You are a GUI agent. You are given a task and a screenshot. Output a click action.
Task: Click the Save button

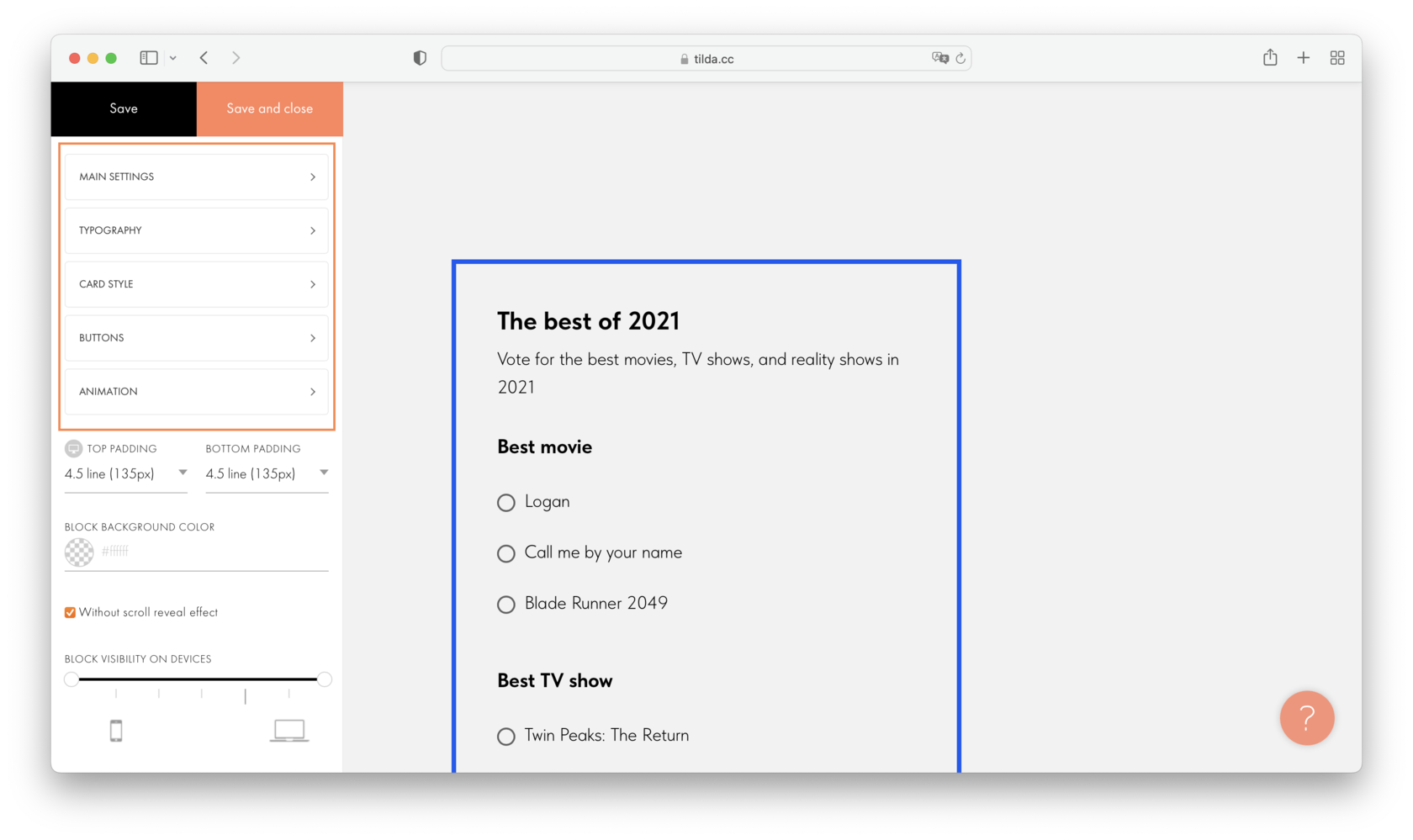point(124,108)
